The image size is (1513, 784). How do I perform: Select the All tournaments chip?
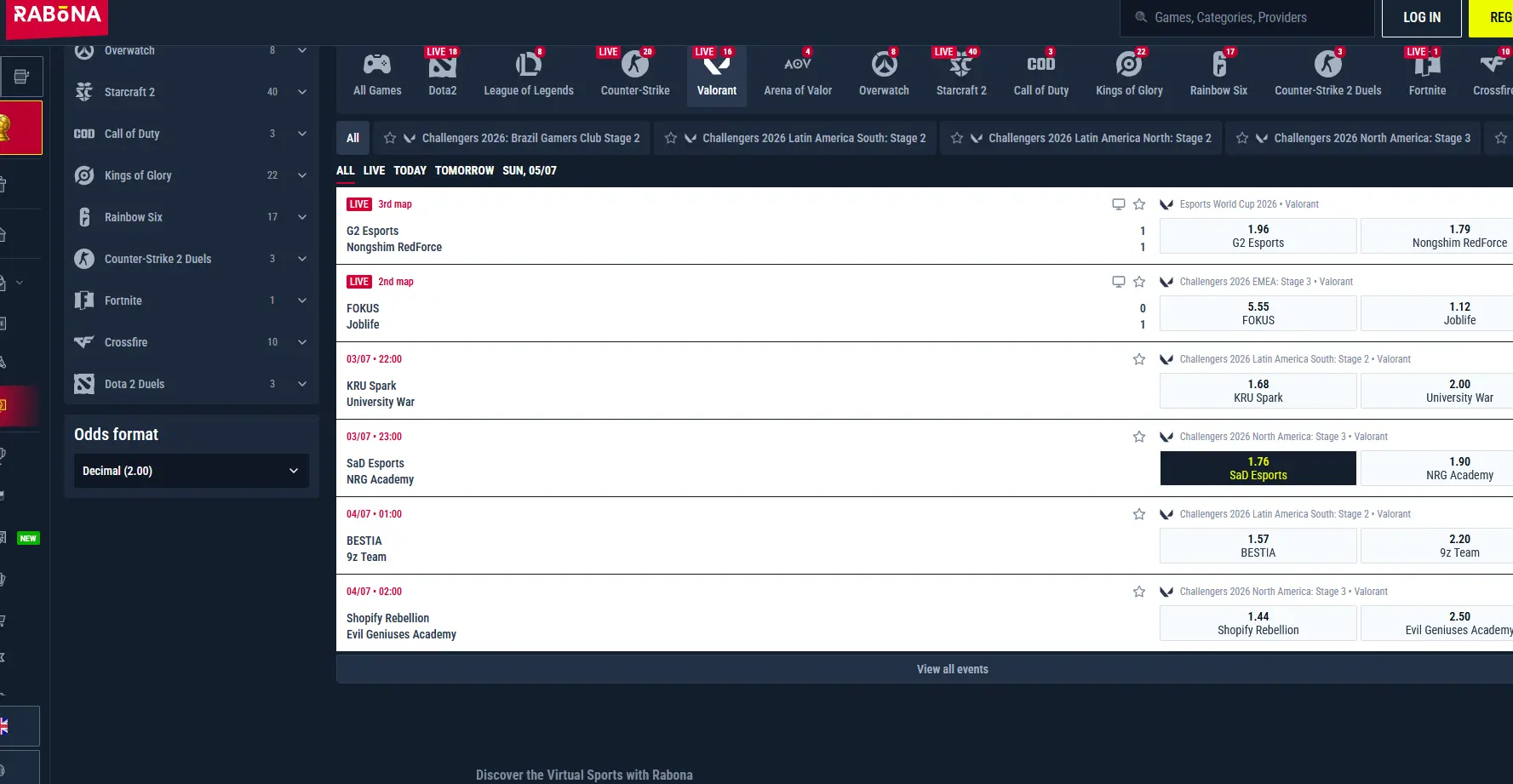coord(352,138)
